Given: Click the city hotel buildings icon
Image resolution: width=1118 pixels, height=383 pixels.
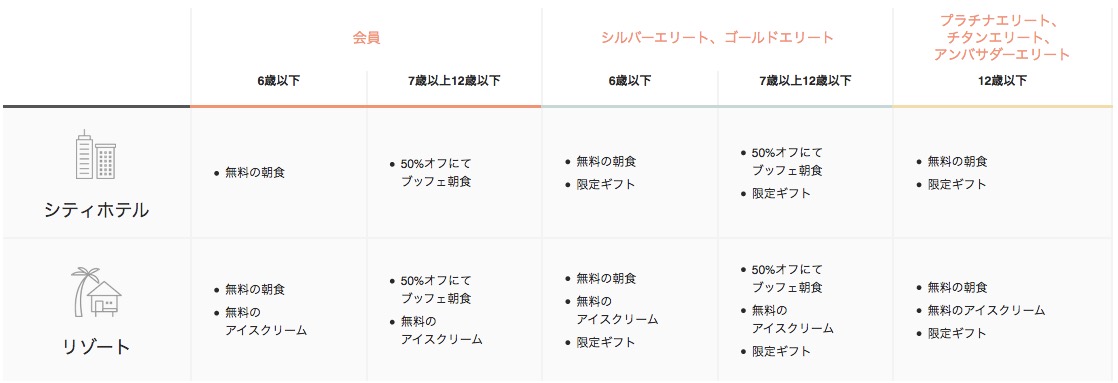Looking at the screenshot, I should pos(96,154).
